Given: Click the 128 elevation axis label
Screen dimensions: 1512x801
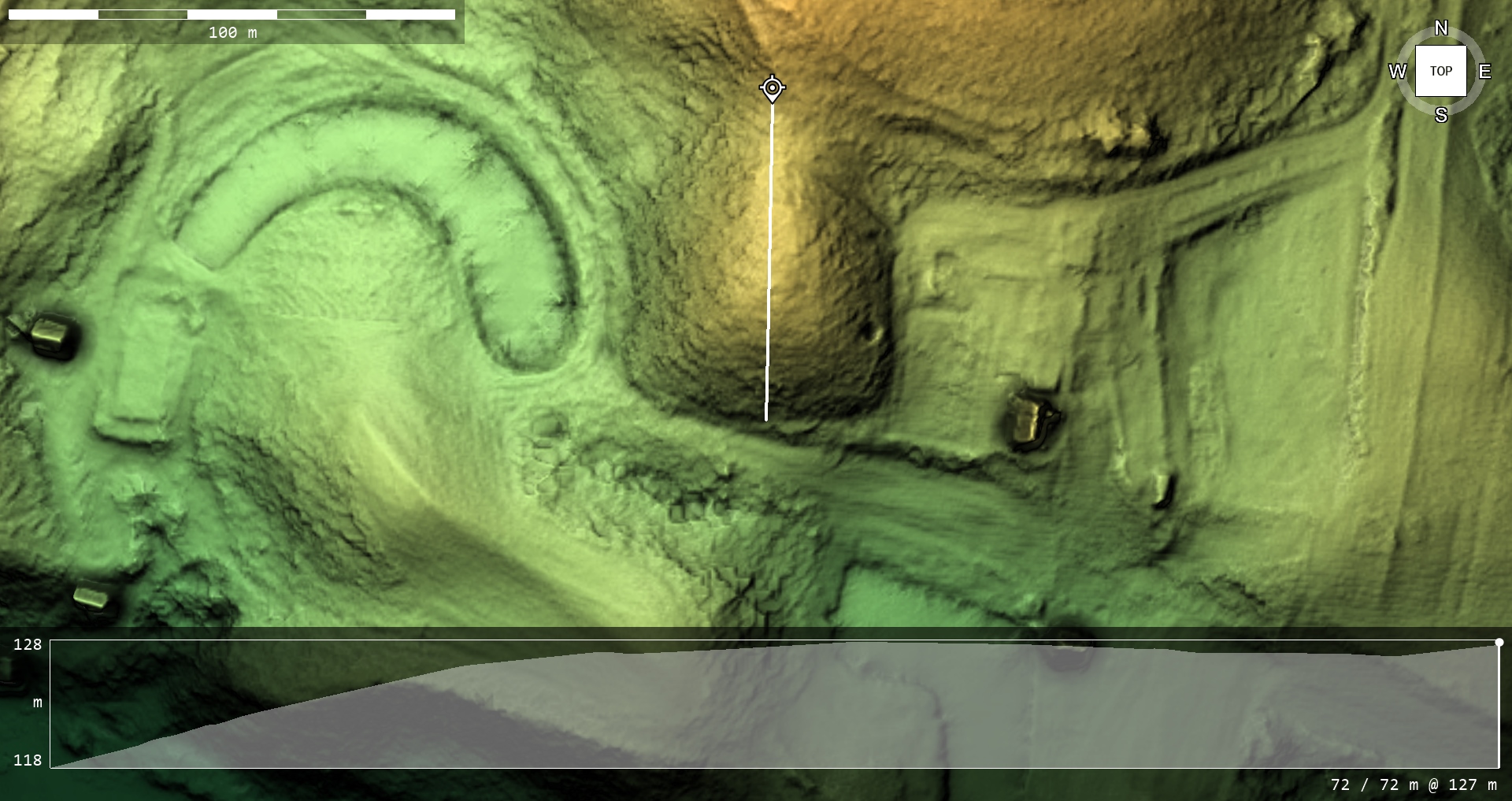Looking at the screenshot, I should [x=28, y=644].
